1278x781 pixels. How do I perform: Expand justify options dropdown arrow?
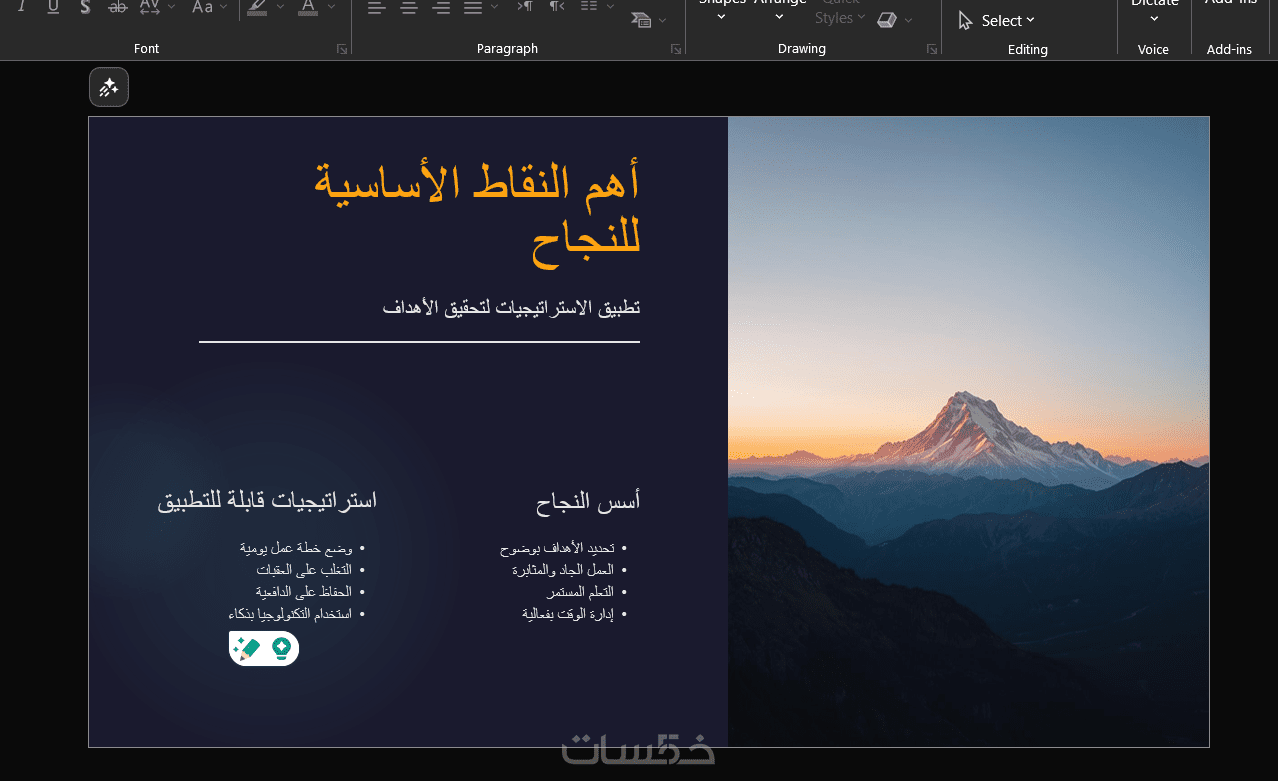pos(495,7)
